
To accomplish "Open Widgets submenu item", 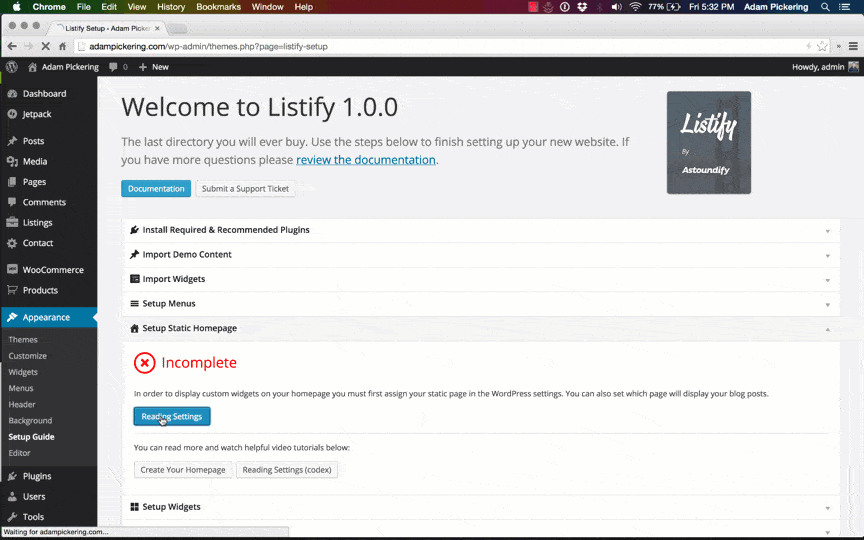I will 23,372.
